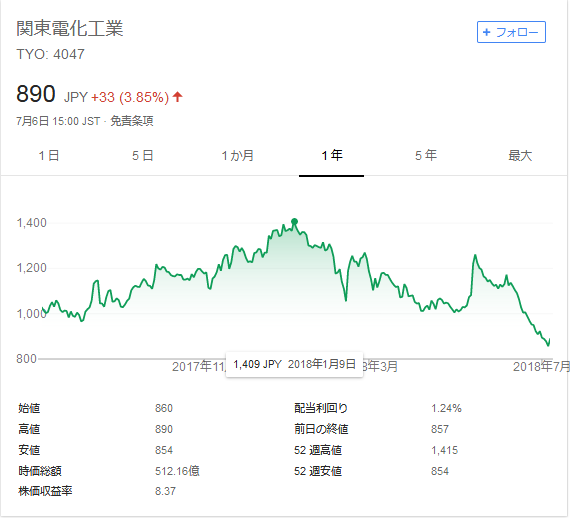This screenshot has width=577, height=518.
Task: Click the 前日の終値 value 857
Action: tap(440, 429)
